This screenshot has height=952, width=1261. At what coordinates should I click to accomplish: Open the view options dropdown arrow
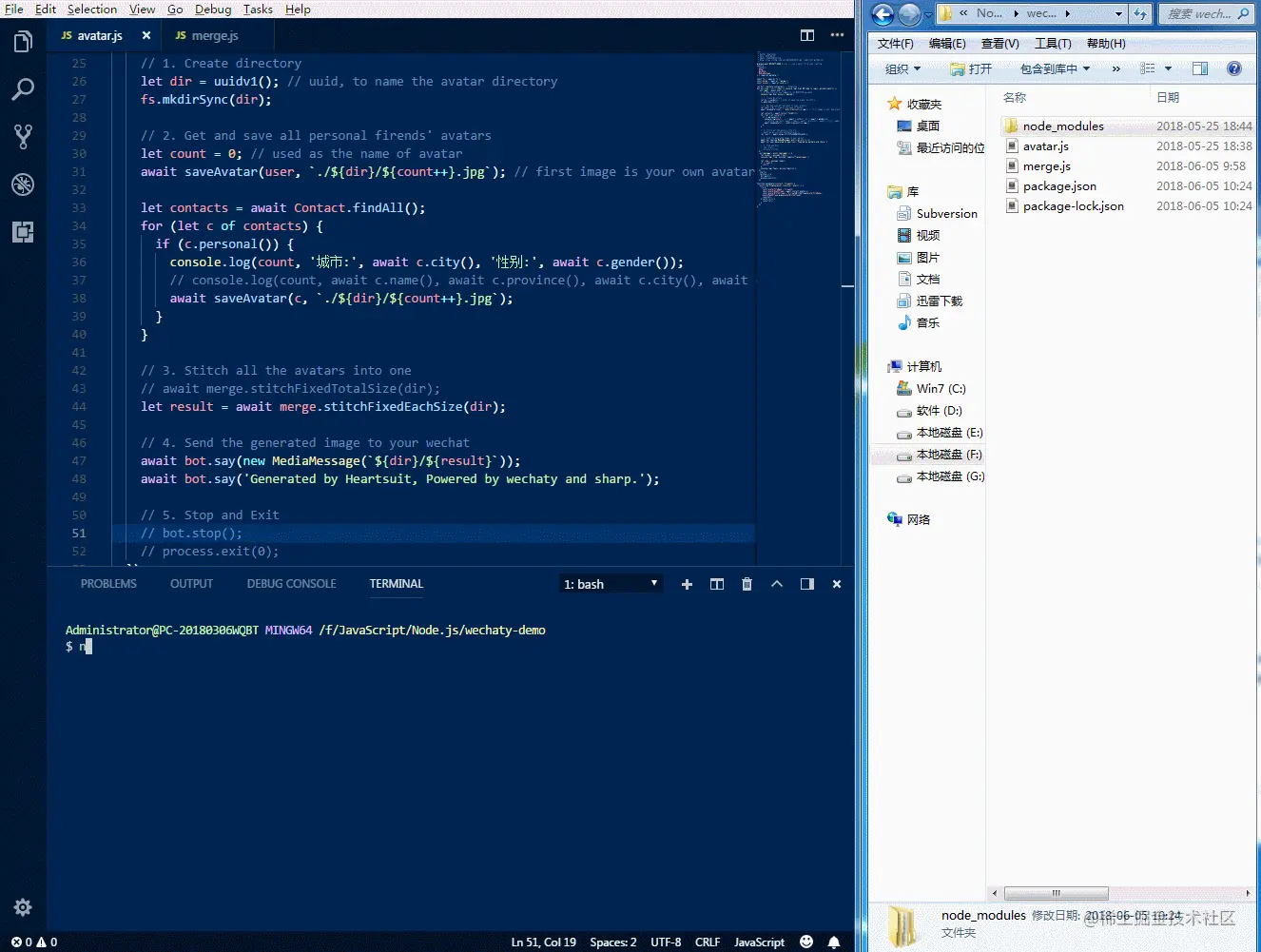click(x=1169, y=68)
